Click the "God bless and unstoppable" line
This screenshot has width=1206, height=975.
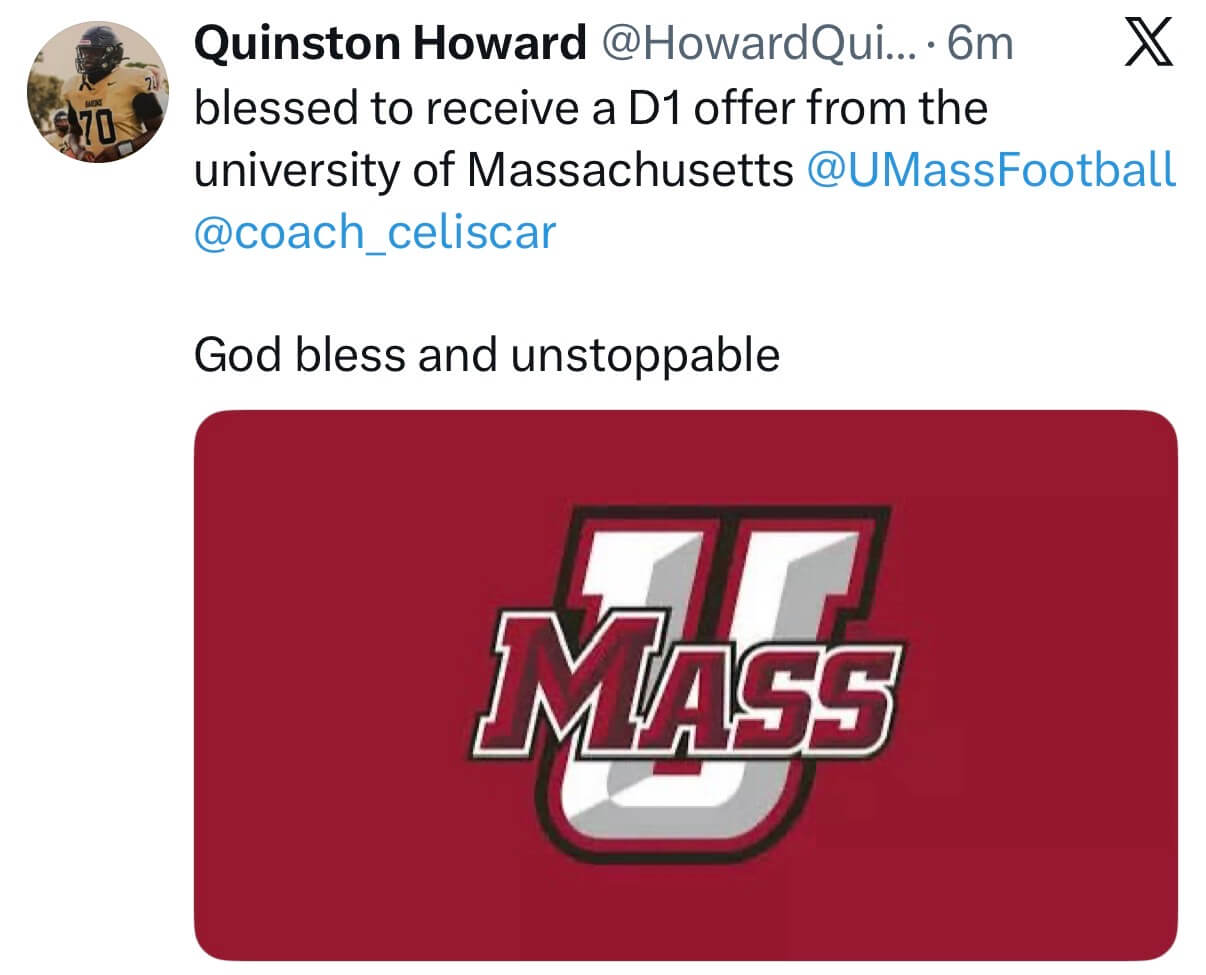(x=487, y=355)
